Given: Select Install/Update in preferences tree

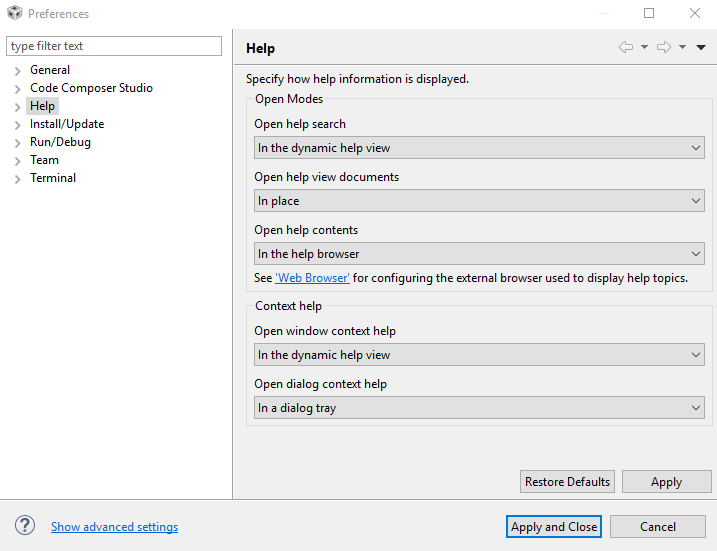Looking at the screenshot, I should click(x=67, y=124).
